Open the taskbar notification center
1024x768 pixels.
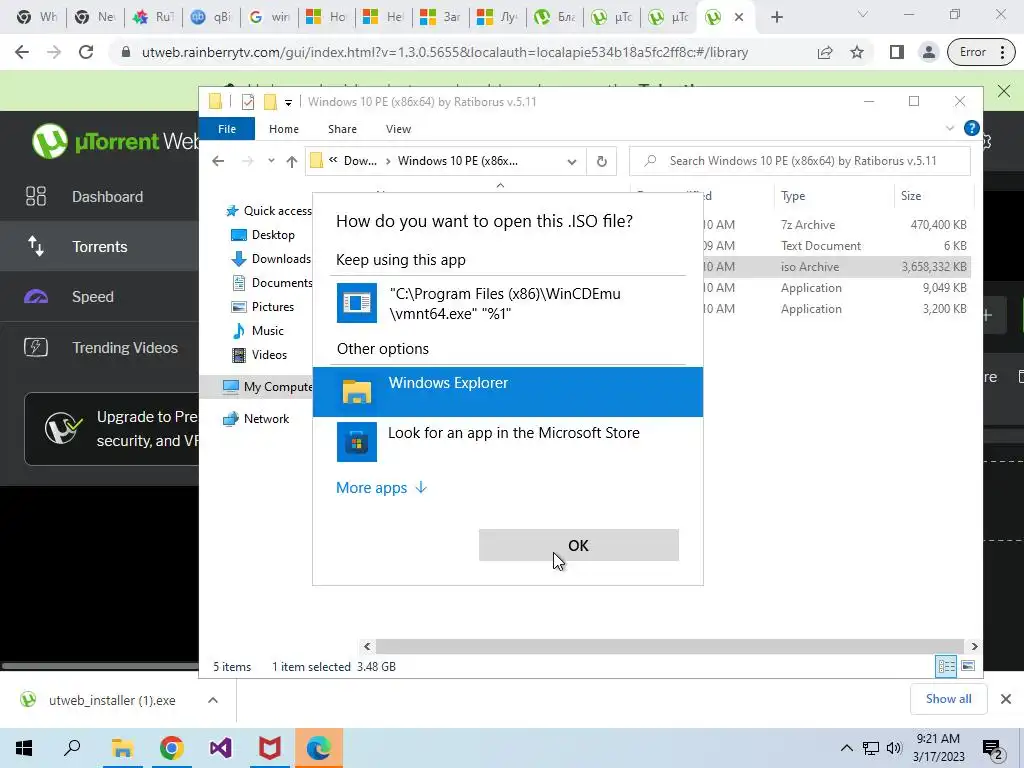point(993,749)
